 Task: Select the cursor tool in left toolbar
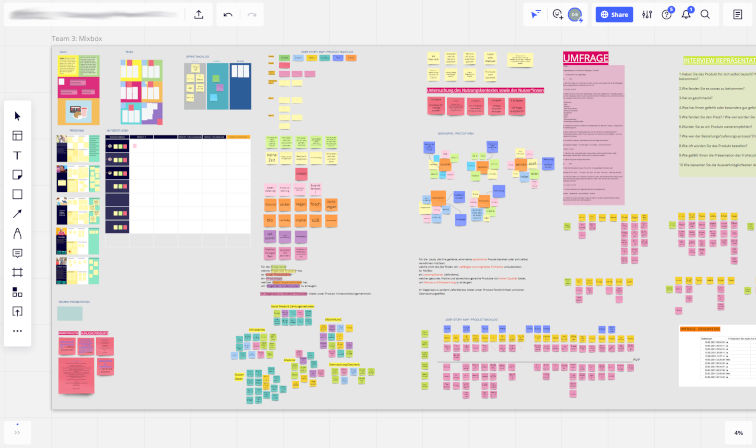coord(17,116)
